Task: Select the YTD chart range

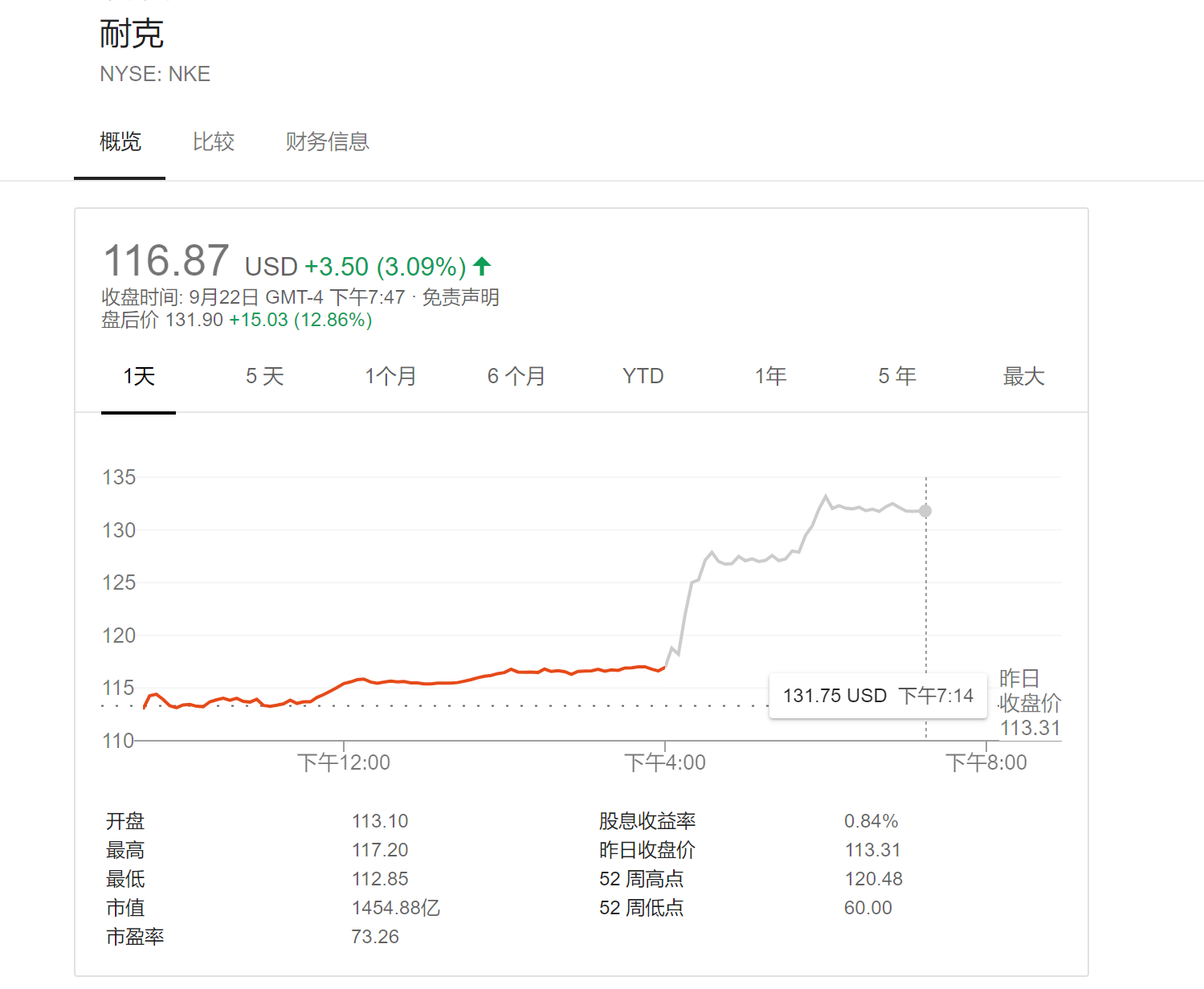Action: click(643, 377)
